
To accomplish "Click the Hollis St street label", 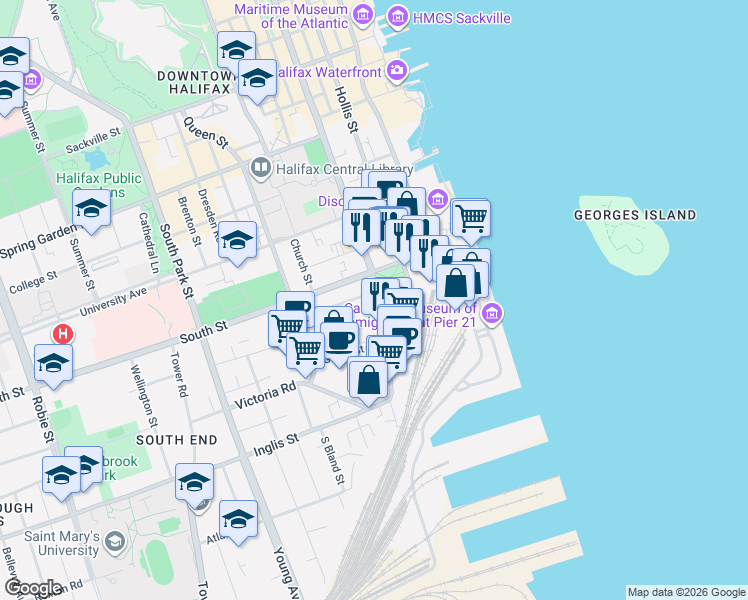I will click(346, 110).
